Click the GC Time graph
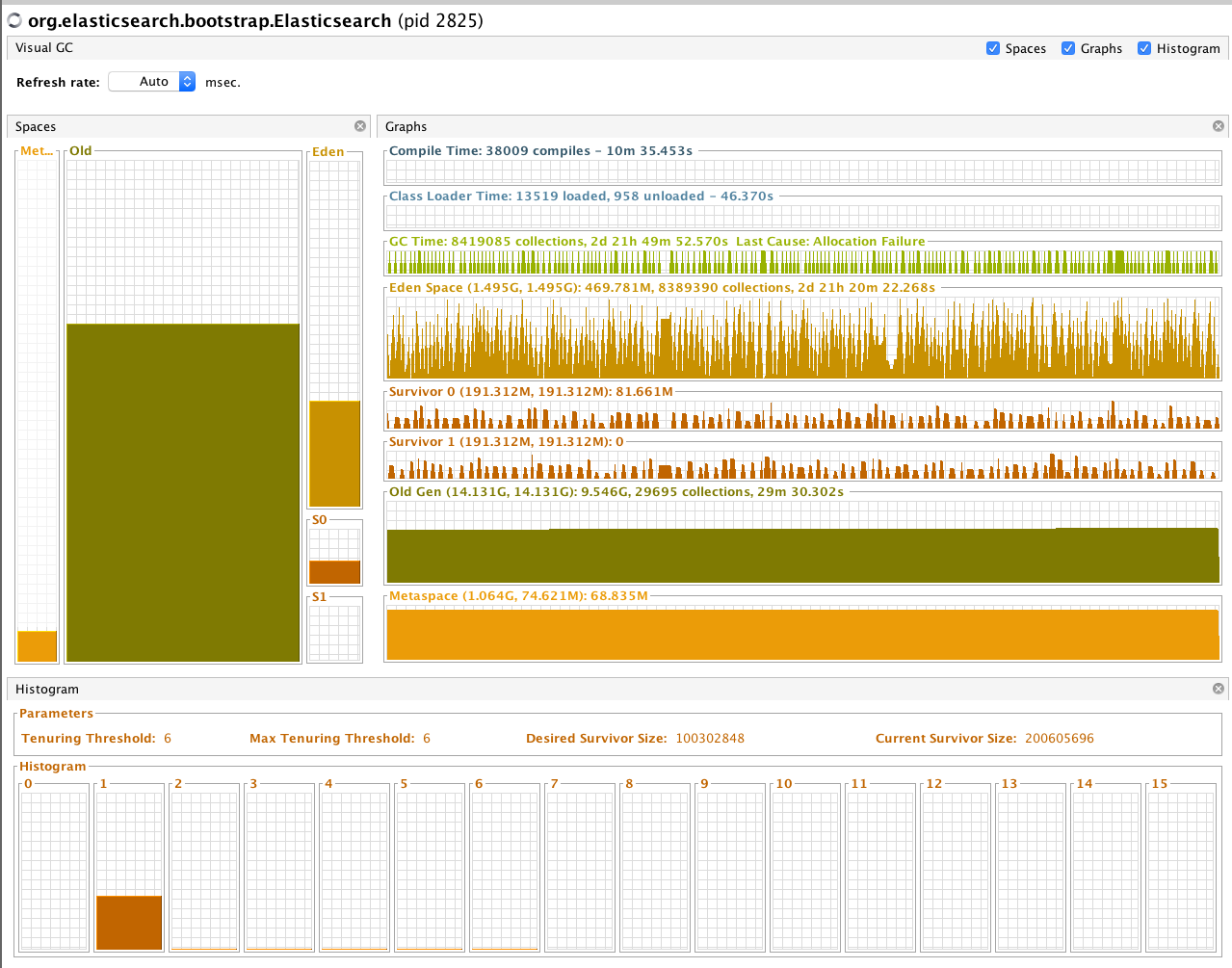1232x968 pixels. (x=802, y=261)
